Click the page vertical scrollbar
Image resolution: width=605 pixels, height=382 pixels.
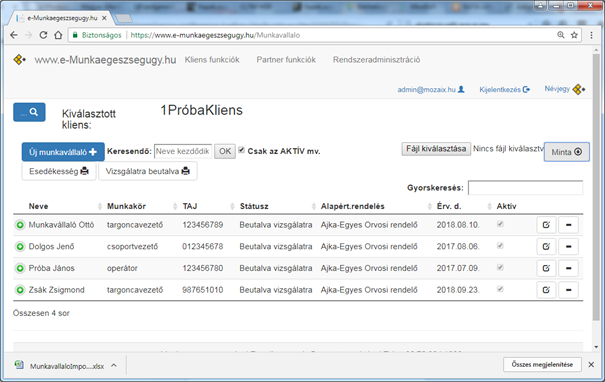597,187
